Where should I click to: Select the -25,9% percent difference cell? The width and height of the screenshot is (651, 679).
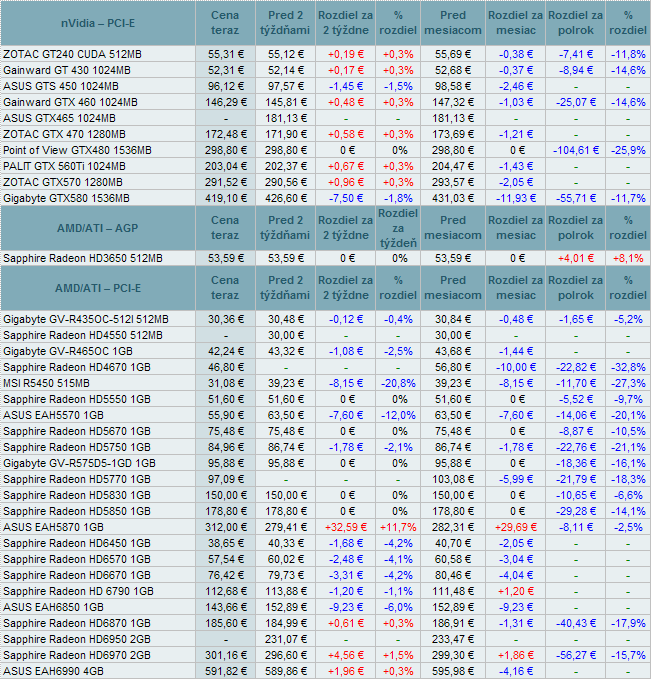(x=628, y=151)
